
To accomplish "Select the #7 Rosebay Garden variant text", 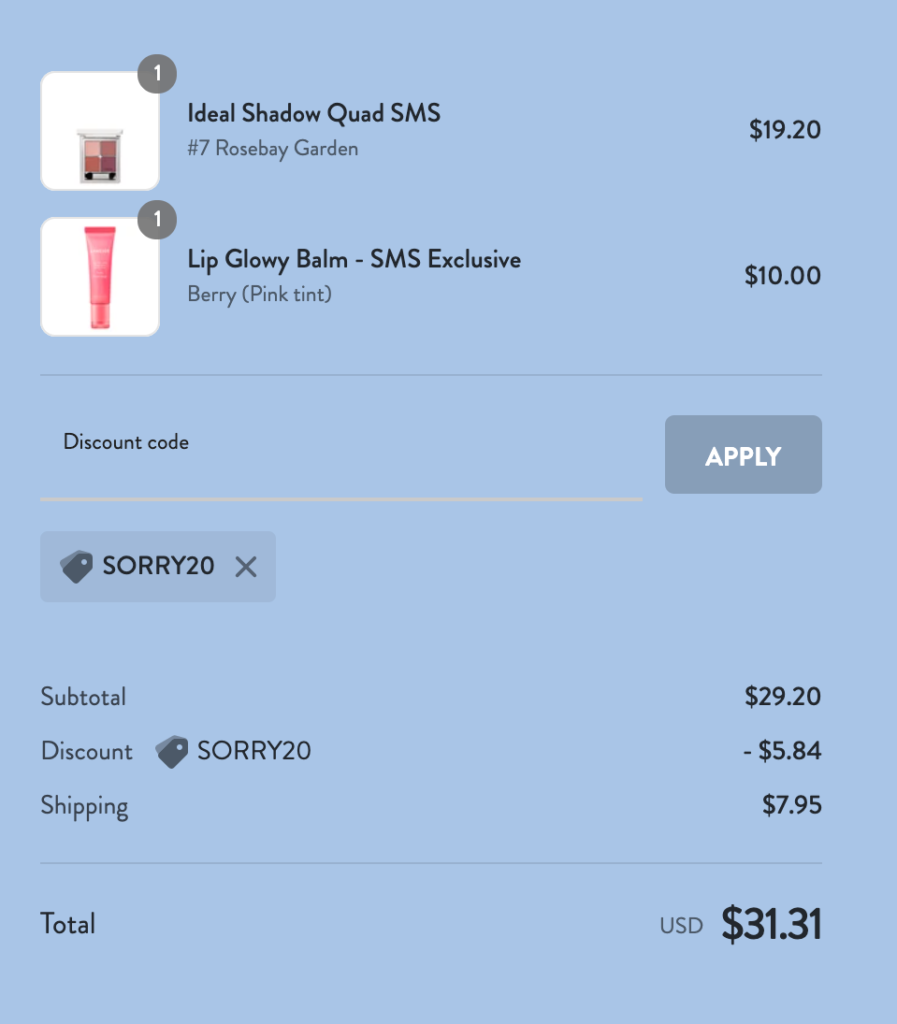I will click(x=272, y=149).
